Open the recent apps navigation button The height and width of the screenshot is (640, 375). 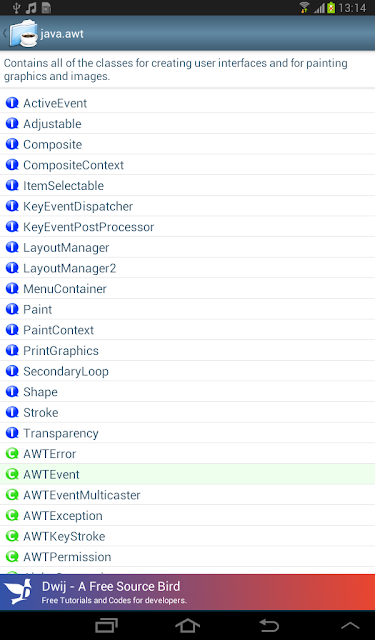tap(106, 625)
